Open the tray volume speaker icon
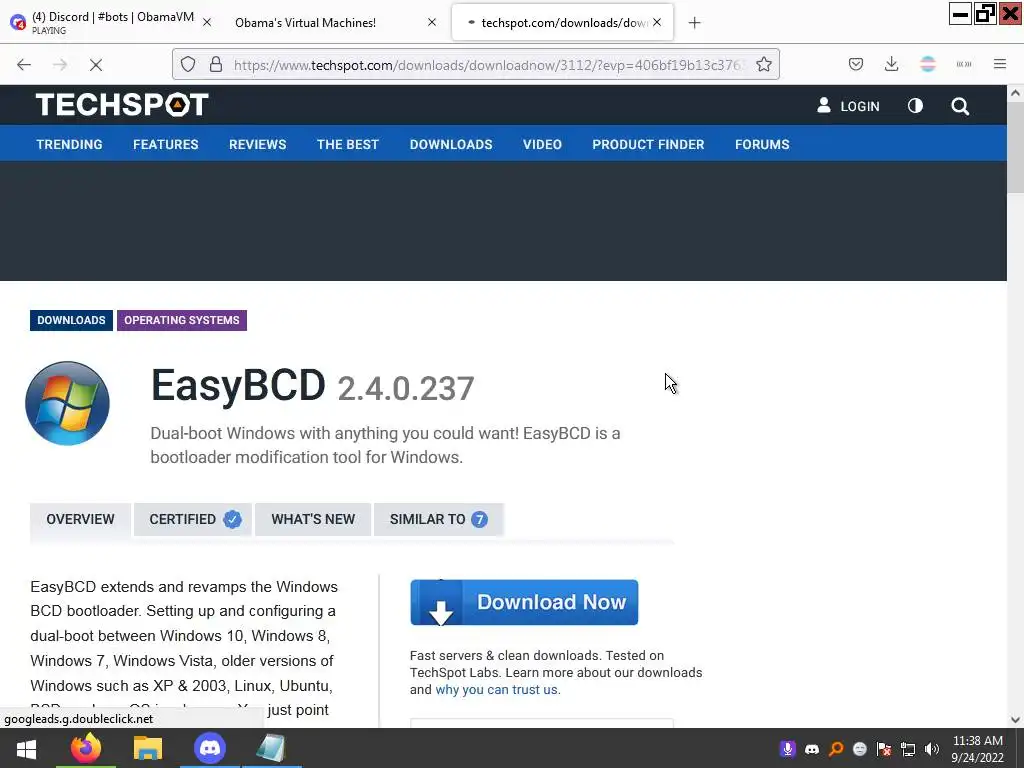 coord(932,749)
